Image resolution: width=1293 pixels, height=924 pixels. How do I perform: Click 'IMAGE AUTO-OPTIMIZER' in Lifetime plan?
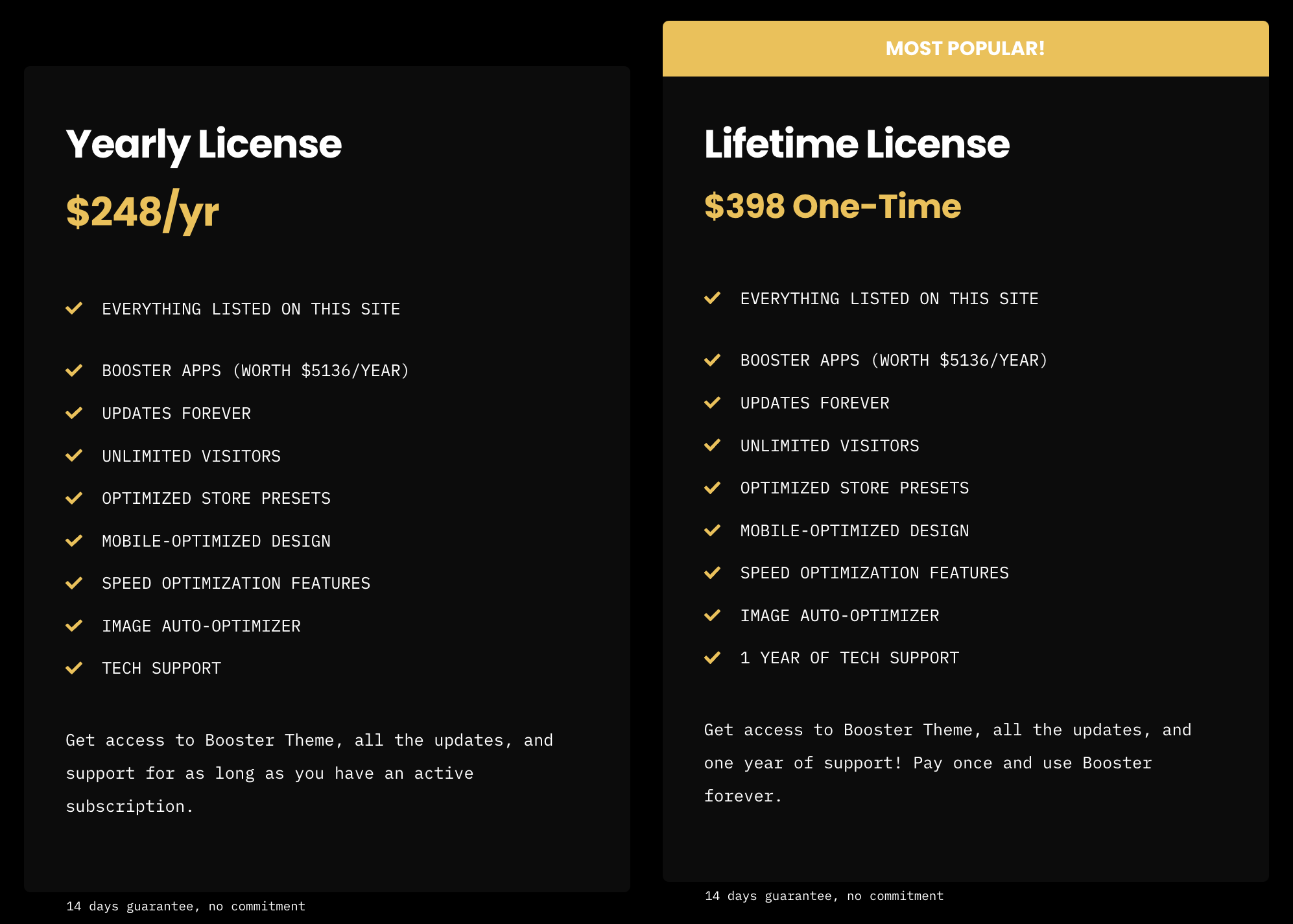840,616
